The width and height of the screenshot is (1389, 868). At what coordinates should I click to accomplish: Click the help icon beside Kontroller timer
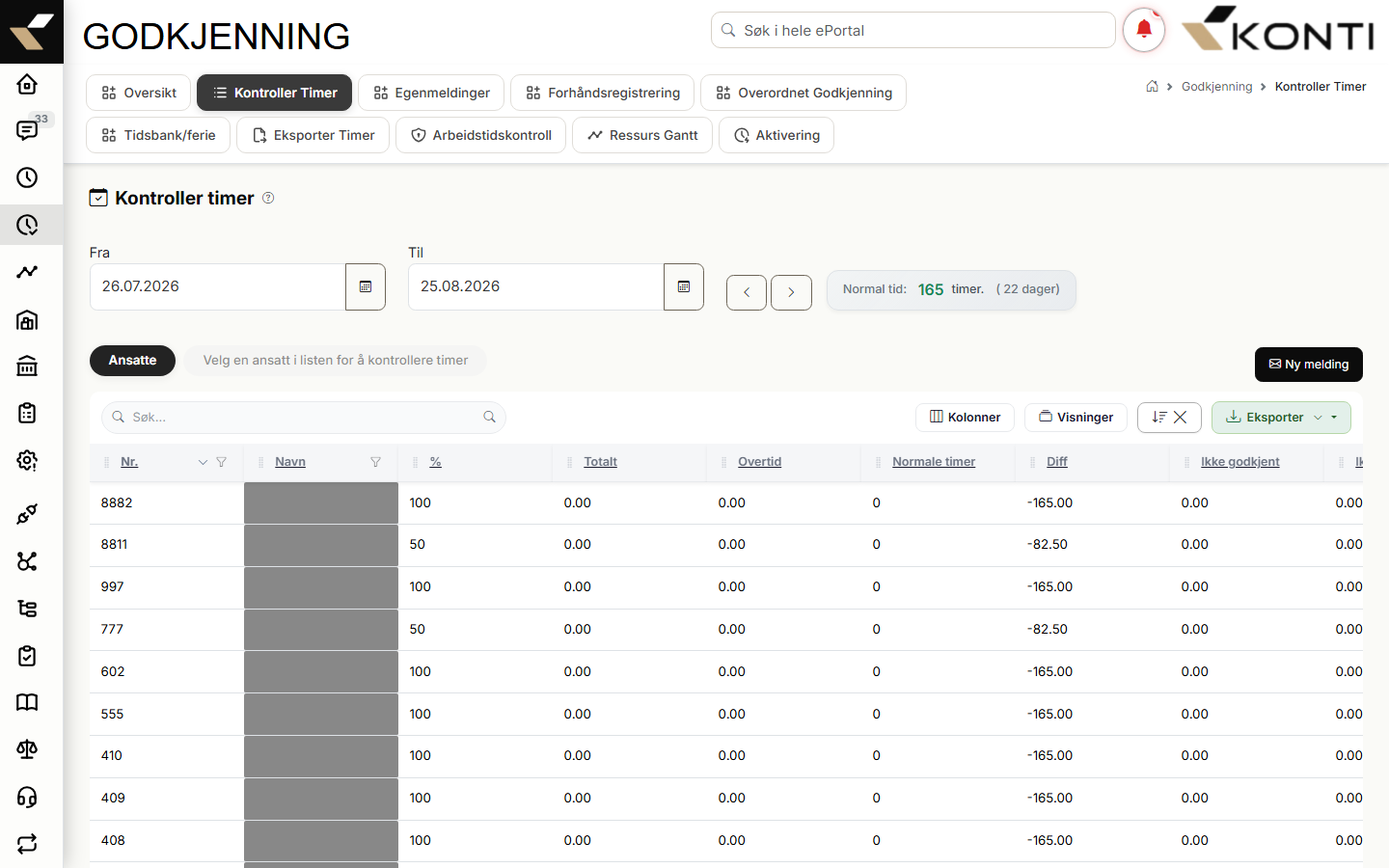click(268, 198)
